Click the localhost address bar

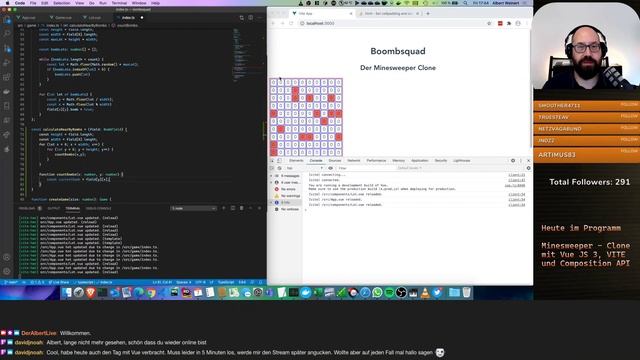[x=392, y=23]
